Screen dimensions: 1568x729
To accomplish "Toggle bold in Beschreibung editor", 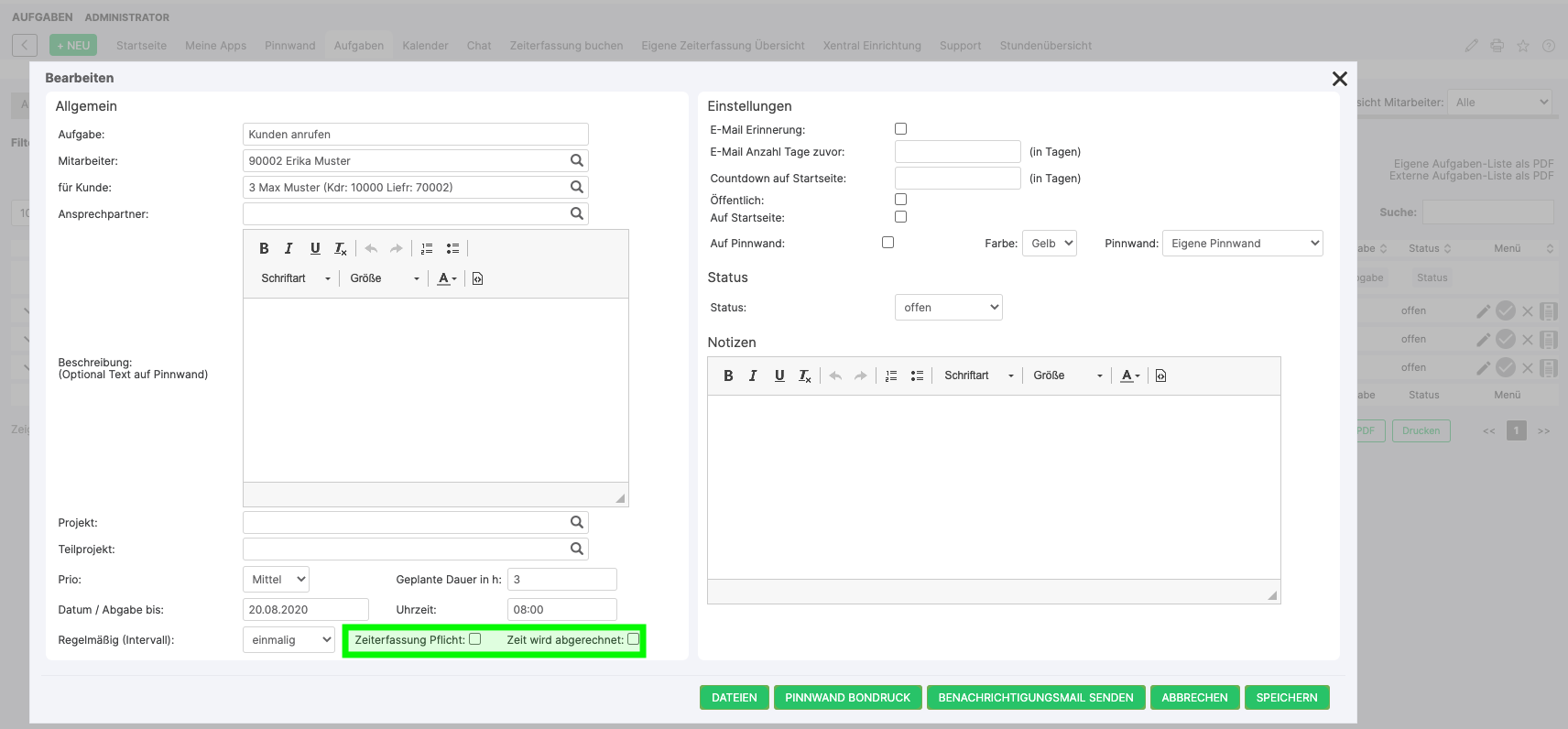I will click(264, 248).
